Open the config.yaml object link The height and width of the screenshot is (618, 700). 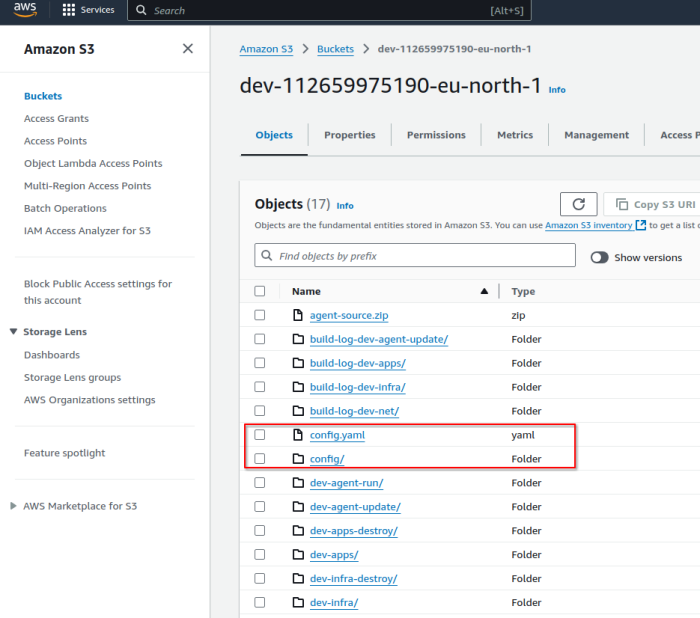tap(337, 435)
